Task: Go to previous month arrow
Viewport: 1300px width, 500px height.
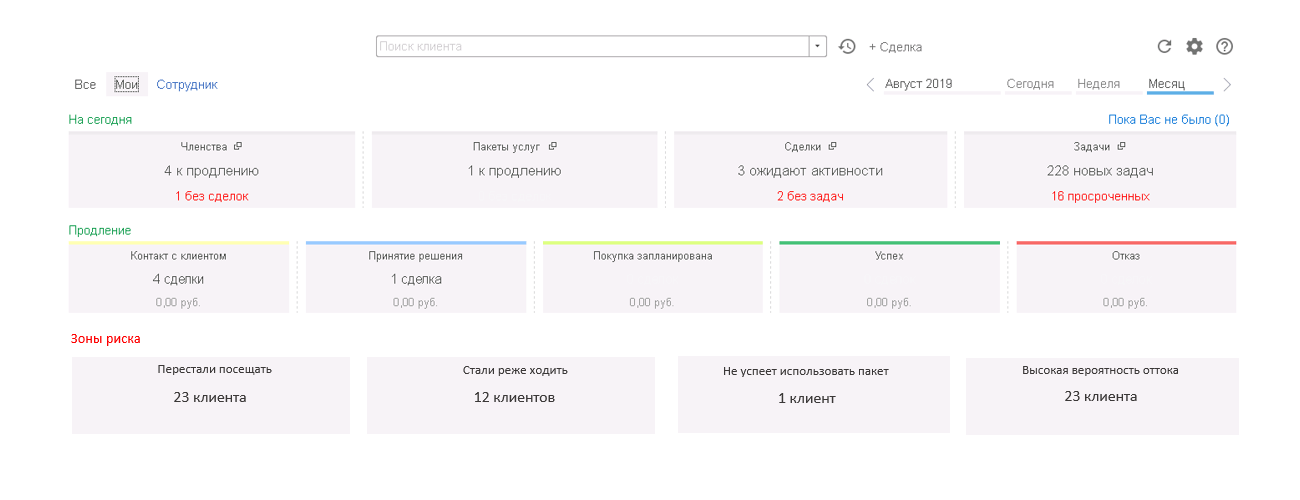Action: click(870, 85)
